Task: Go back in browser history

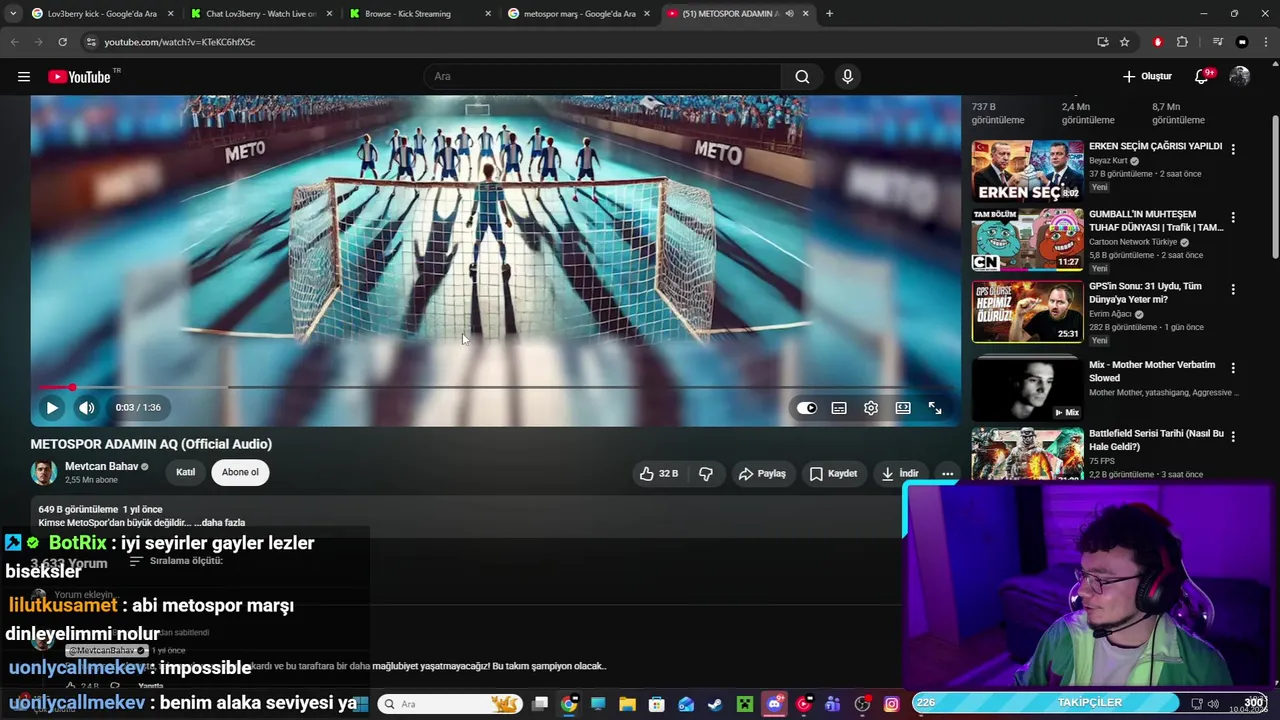Action: 15,42
